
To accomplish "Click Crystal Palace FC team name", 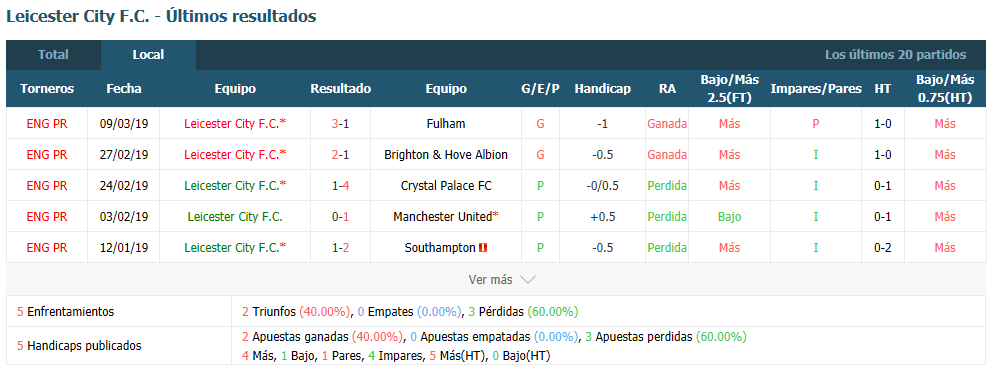I will coord(446,186).
